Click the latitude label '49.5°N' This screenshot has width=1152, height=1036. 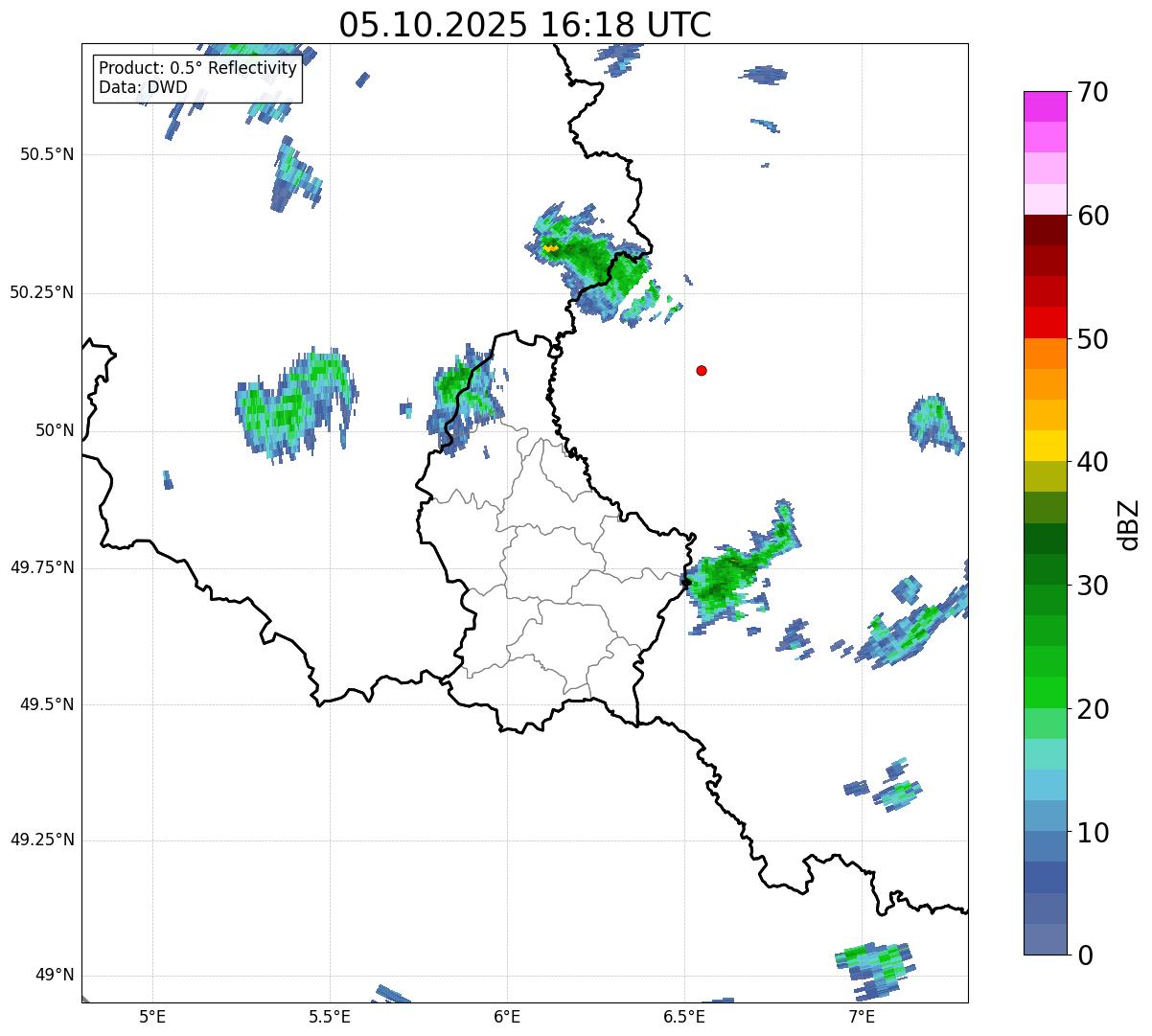47,704
